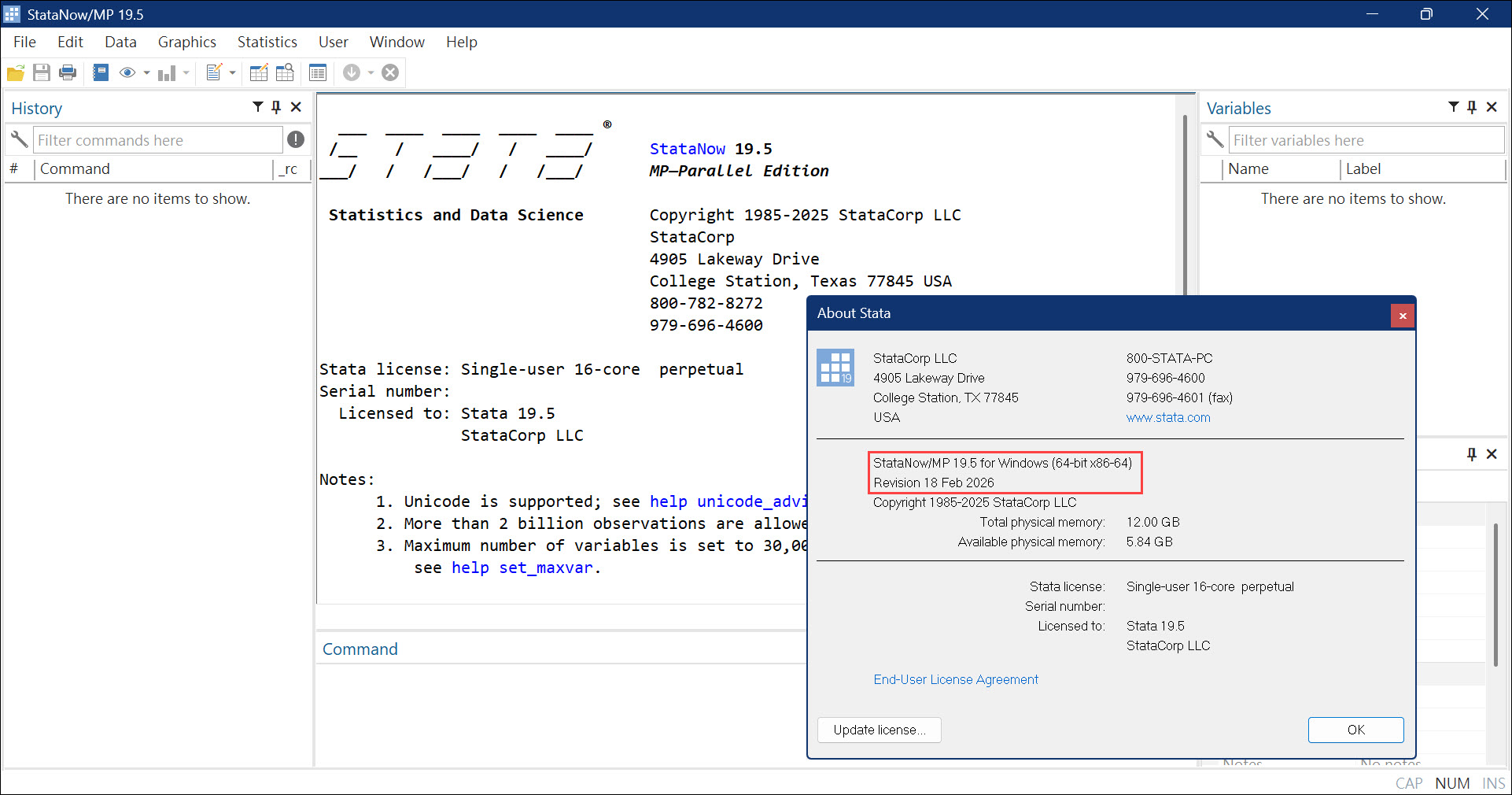Open the Statistics menu

pyautogui.click(x=267, y=42)
